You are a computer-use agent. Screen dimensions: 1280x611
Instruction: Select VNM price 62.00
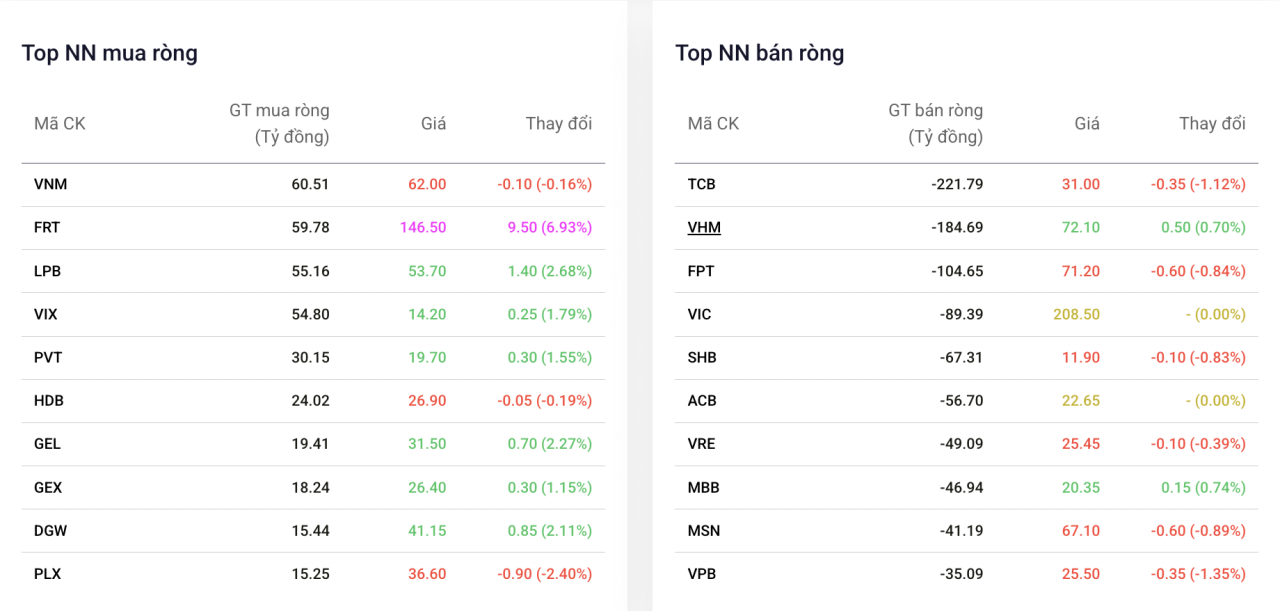427,184
